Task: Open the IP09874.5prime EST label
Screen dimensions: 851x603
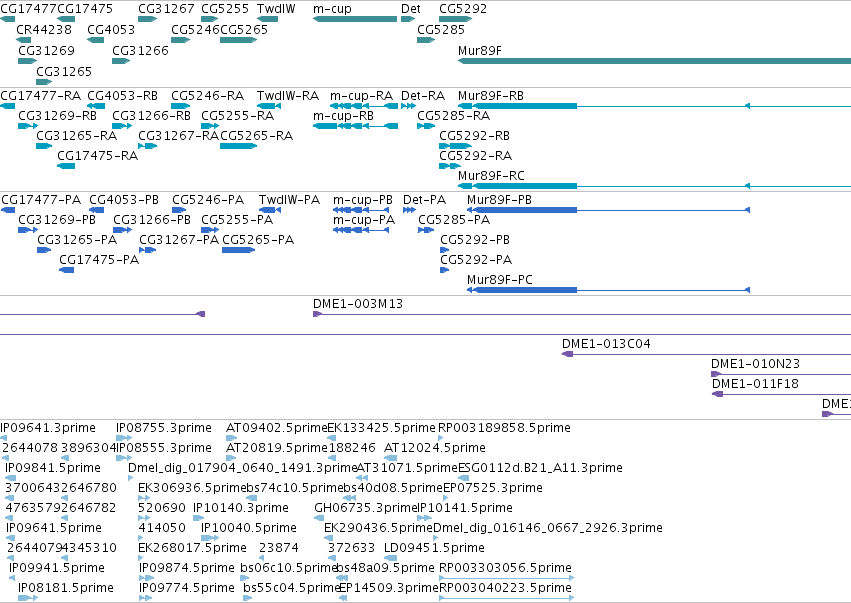Action: (x=187, y=568)
